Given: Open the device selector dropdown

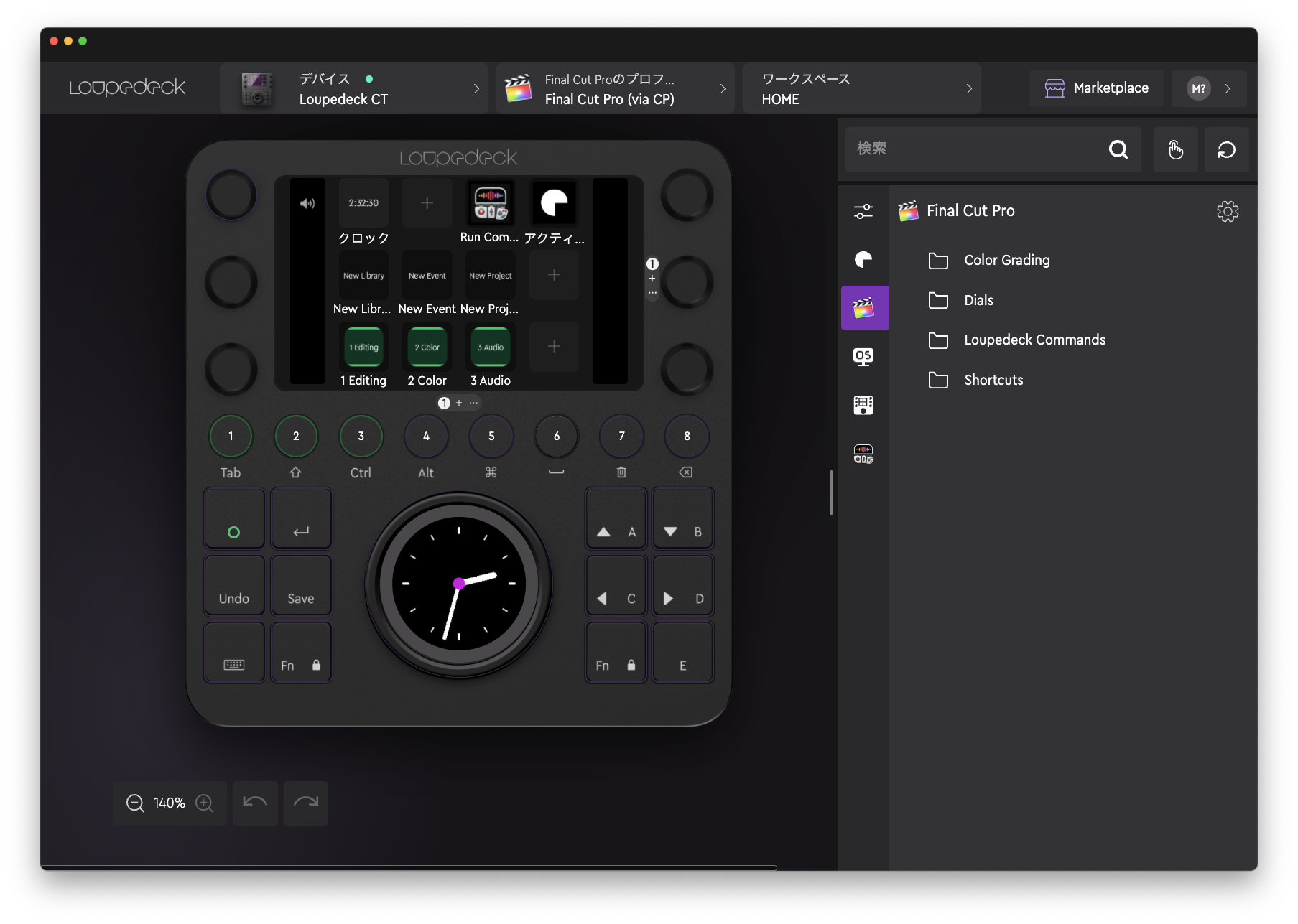Looking at the screenshot, I should click(354, 88).
